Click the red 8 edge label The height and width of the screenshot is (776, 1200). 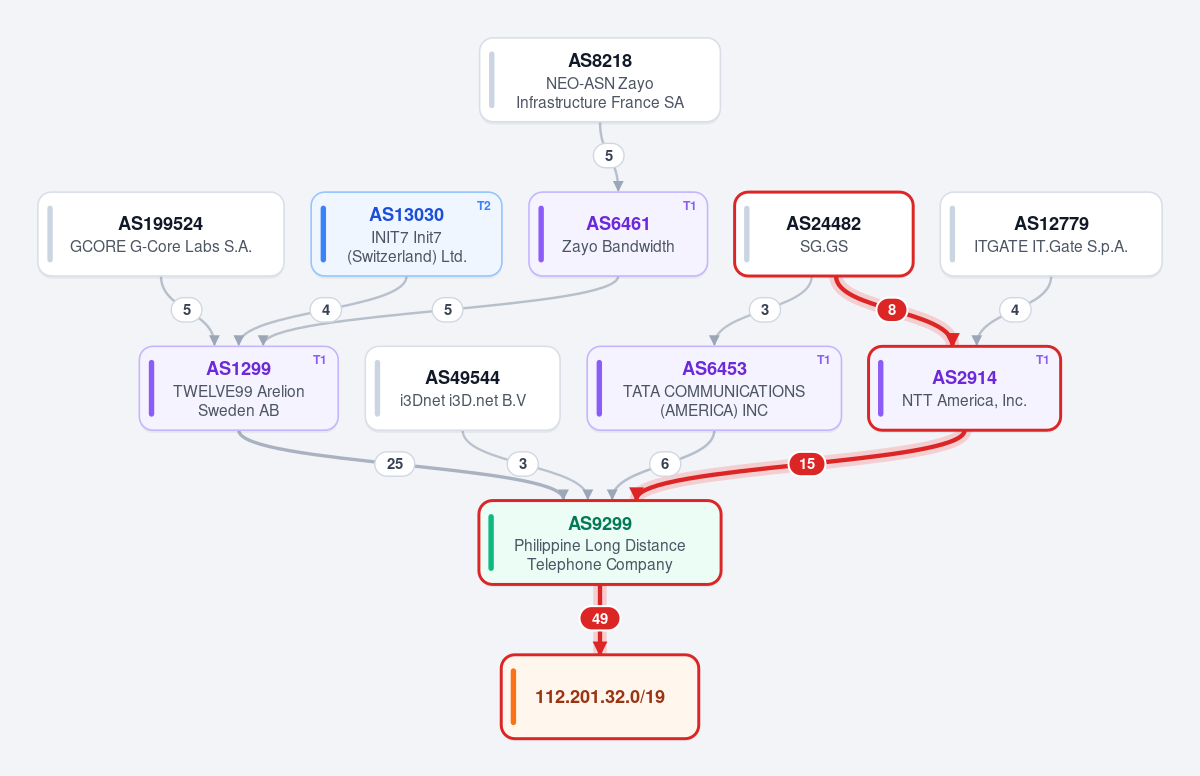click(x=892, y=310)
